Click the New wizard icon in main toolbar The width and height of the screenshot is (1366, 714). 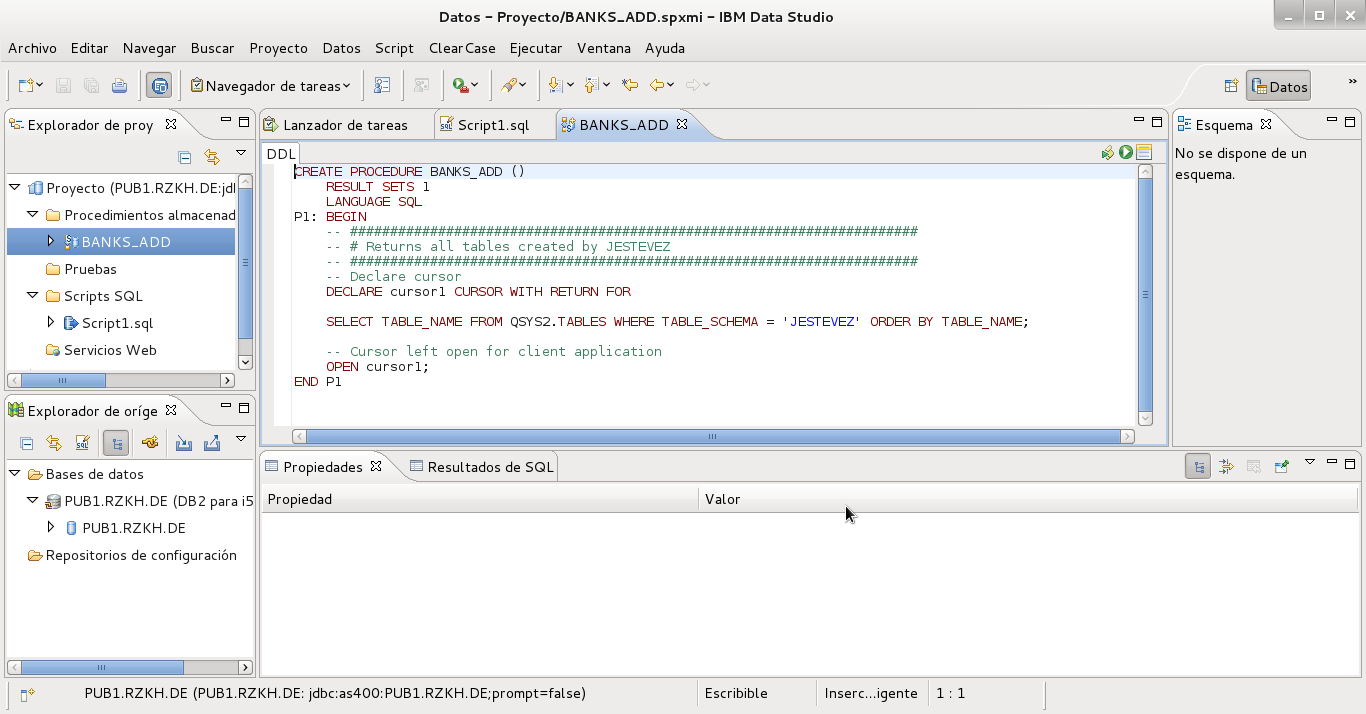point(26,86)
